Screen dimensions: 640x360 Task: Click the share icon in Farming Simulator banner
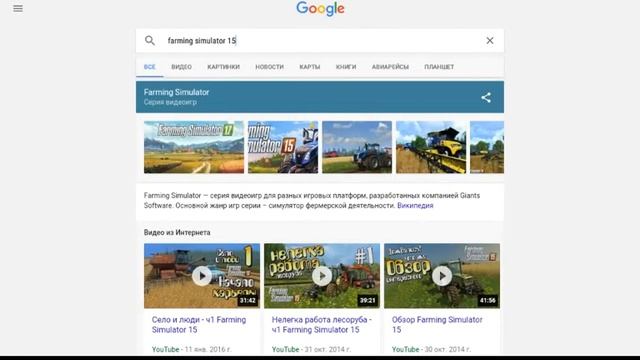click(486, 97)
